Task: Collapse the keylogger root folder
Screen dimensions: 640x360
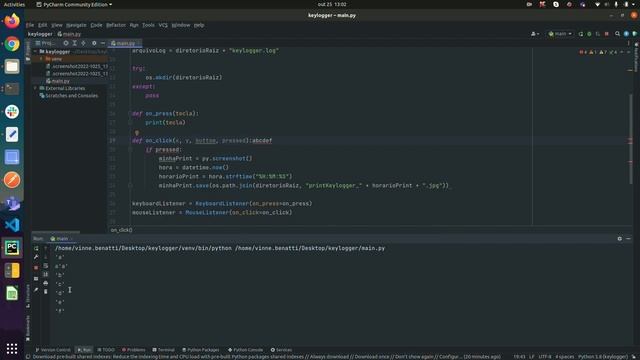Action: 36,52
